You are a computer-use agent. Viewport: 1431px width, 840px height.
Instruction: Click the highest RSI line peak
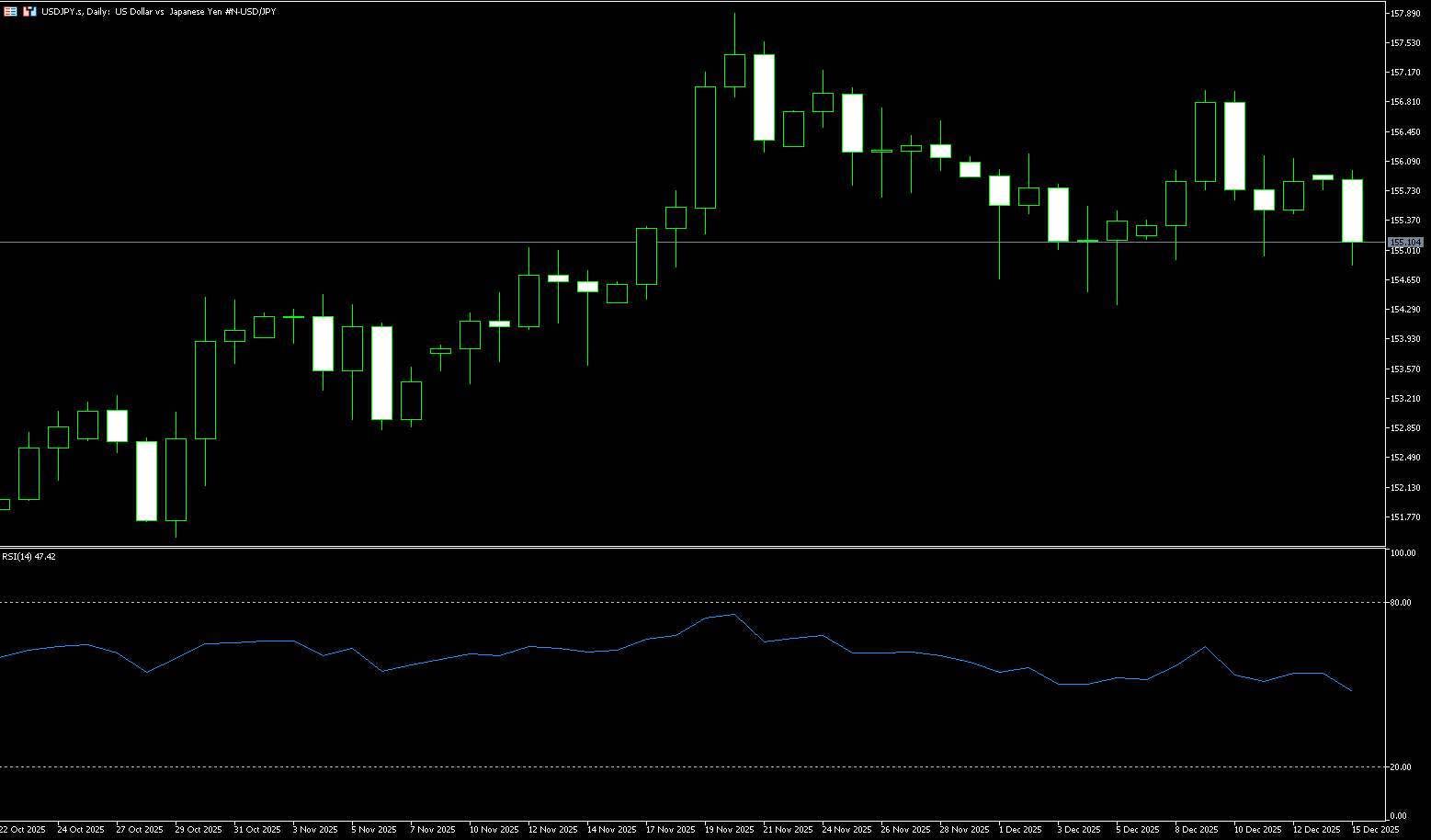733,615
